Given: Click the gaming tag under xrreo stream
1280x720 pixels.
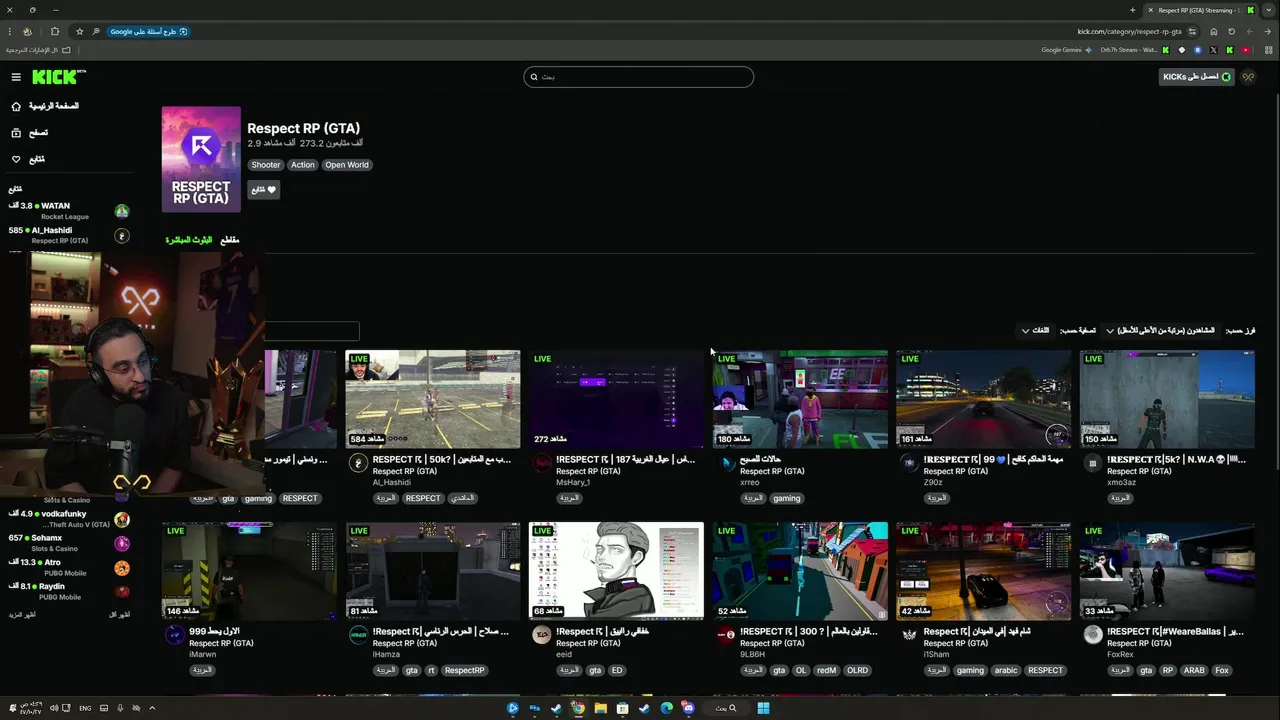Looking at the screenshot, I should pyautogui.click(x=786, y=498).
